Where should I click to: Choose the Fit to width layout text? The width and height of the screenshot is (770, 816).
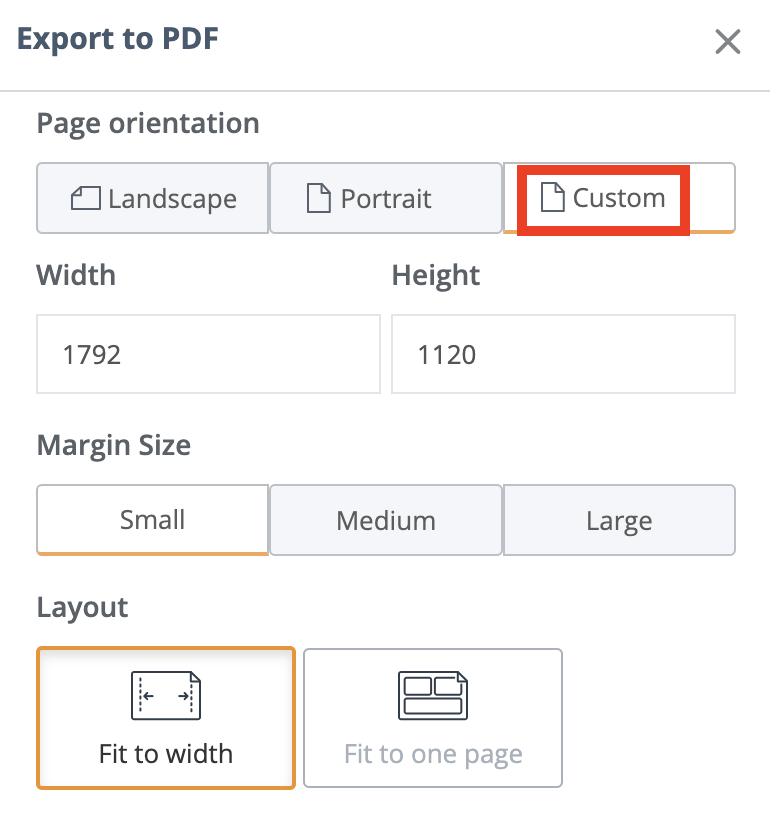click(166, 754)
